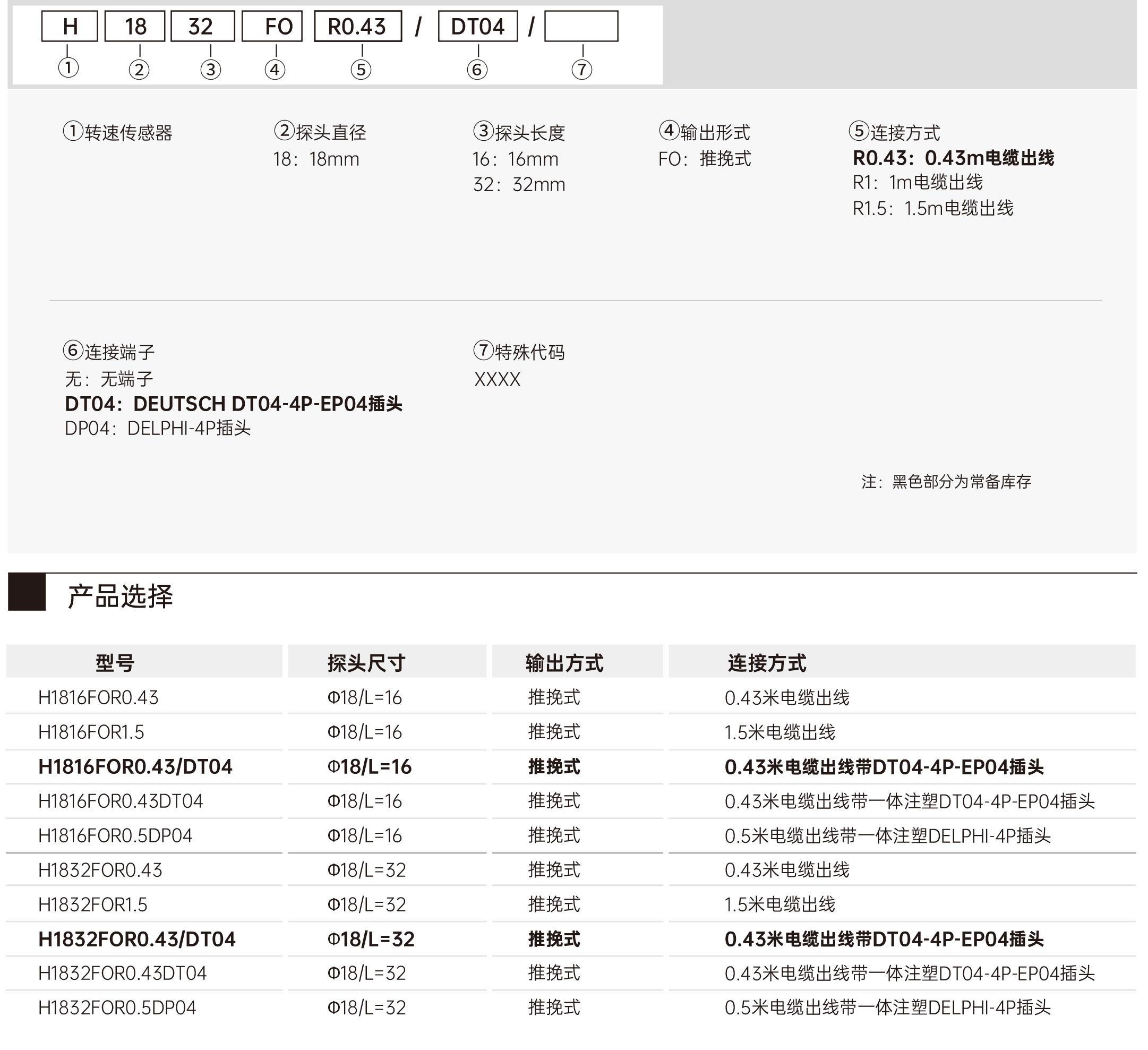The width and height of the screenshot is (1148, 1050).
Task: Click the 'H' model code box
Action: pos(70,27)
